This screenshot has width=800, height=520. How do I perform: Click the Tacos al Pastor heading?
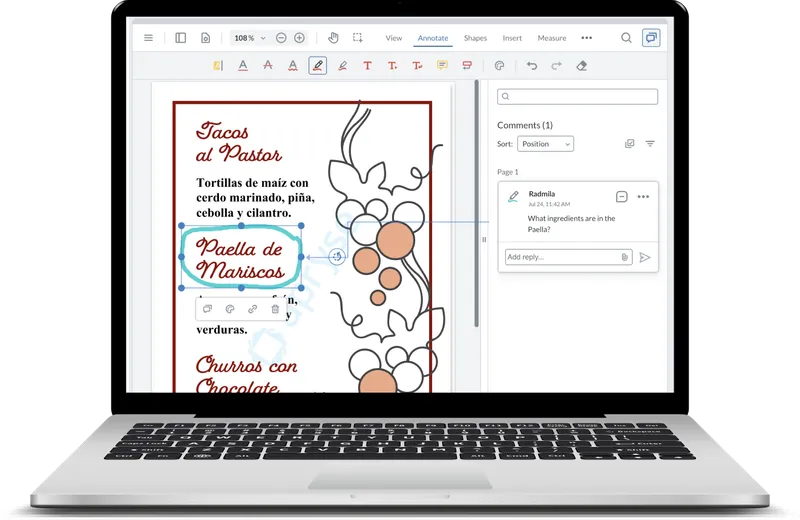point(239,143)
